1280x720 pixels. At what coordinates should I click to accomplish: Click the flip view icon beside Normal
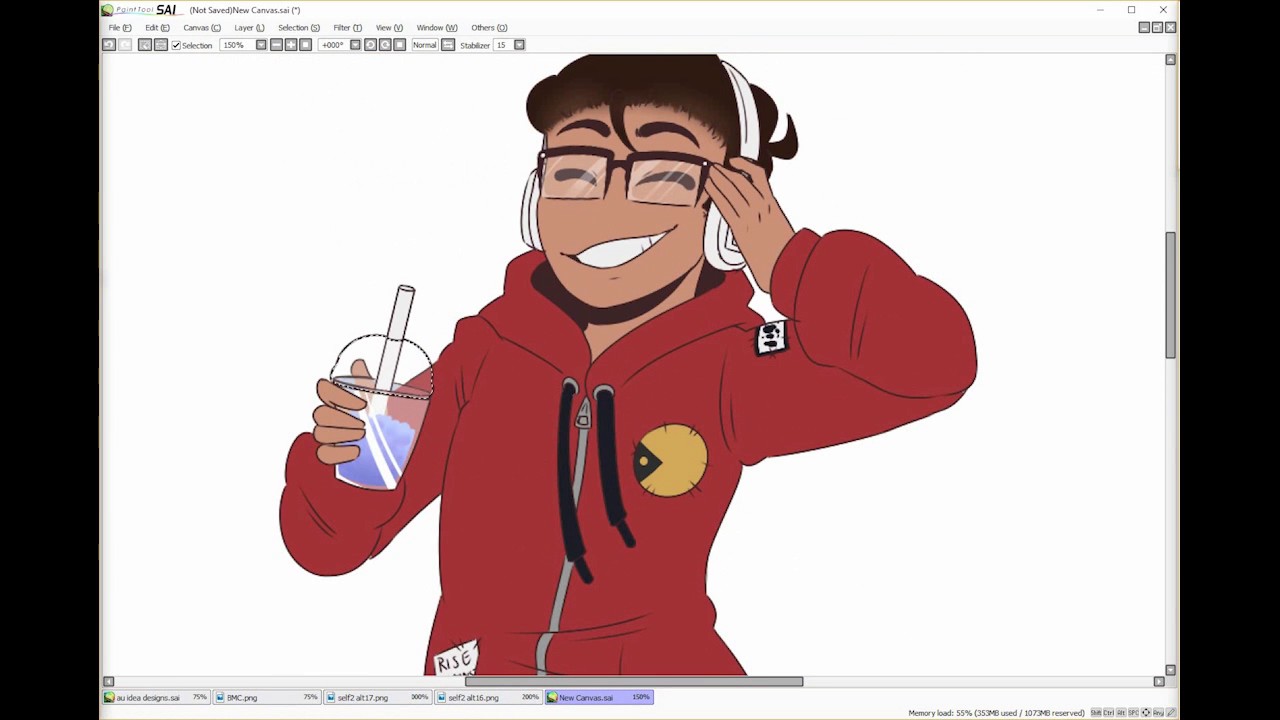pos(448,45)
